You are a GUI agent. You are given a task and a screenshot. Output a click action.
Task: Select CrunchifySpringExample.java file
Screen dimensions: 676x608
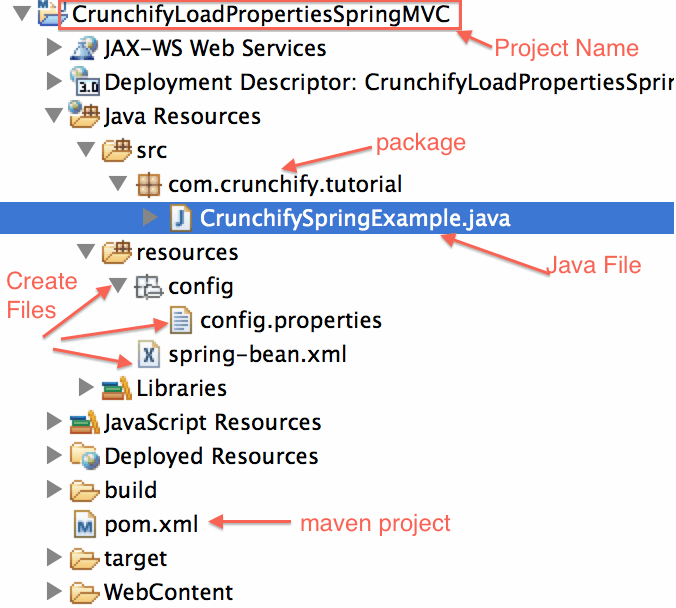pos(355,218)
